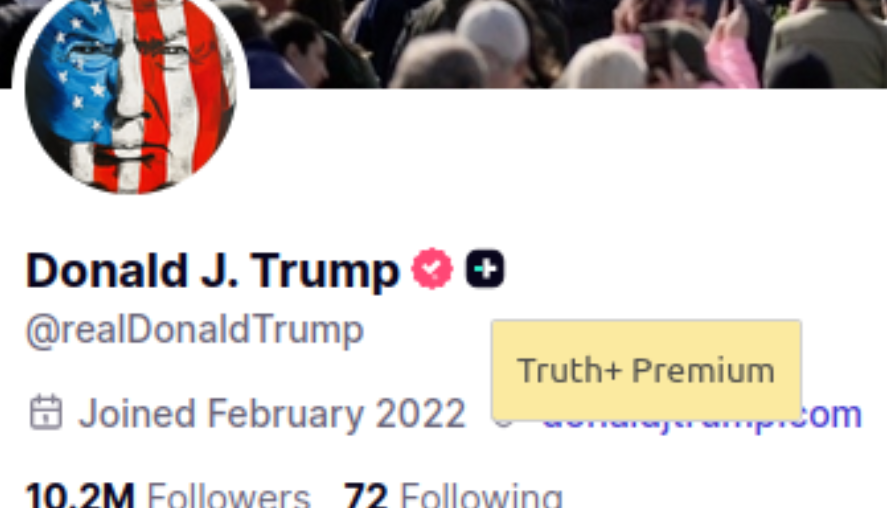Viewport: 887px width, 508px height.
Task: View the 10.2M Followers list
Action: point(168,495)
